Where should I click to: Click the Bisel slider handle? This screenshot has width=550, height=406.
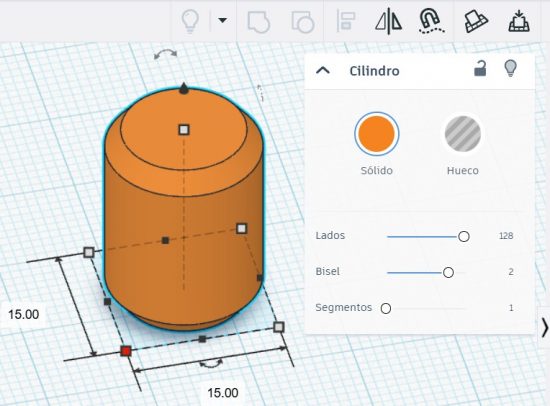[x=448, y=272]
